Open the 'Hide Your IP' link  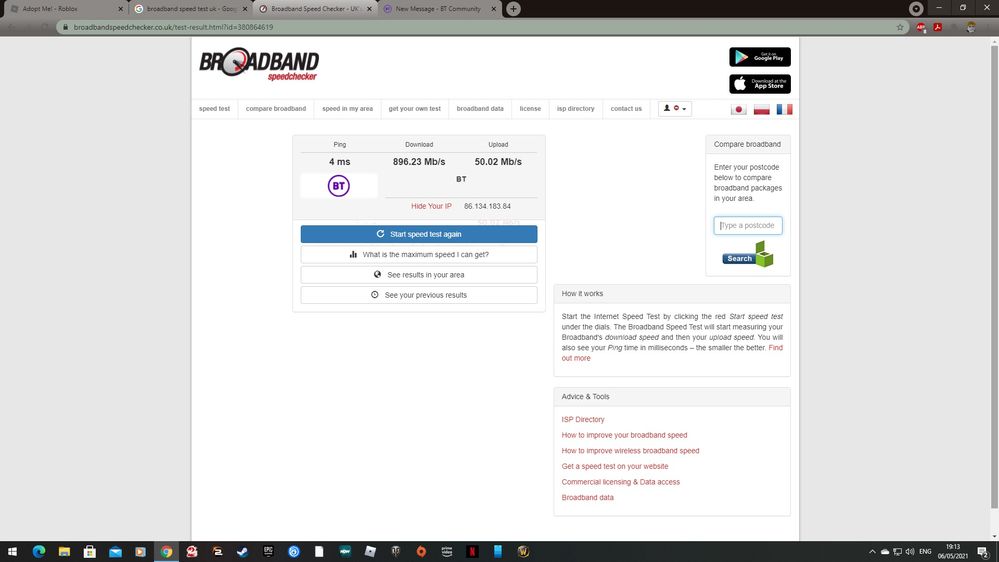(431, 206)
